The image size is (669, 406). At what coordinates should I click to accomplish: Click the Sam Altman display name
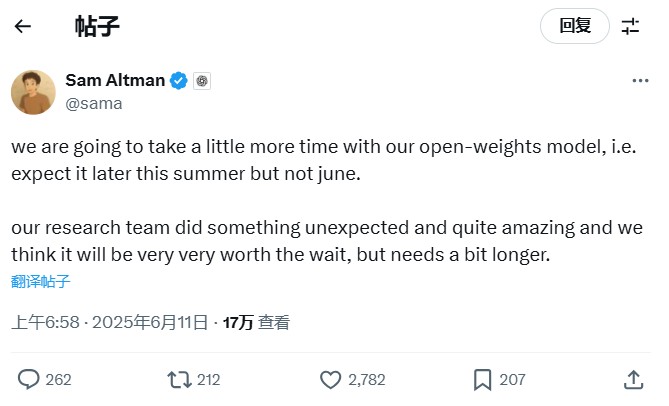point(115,81)
